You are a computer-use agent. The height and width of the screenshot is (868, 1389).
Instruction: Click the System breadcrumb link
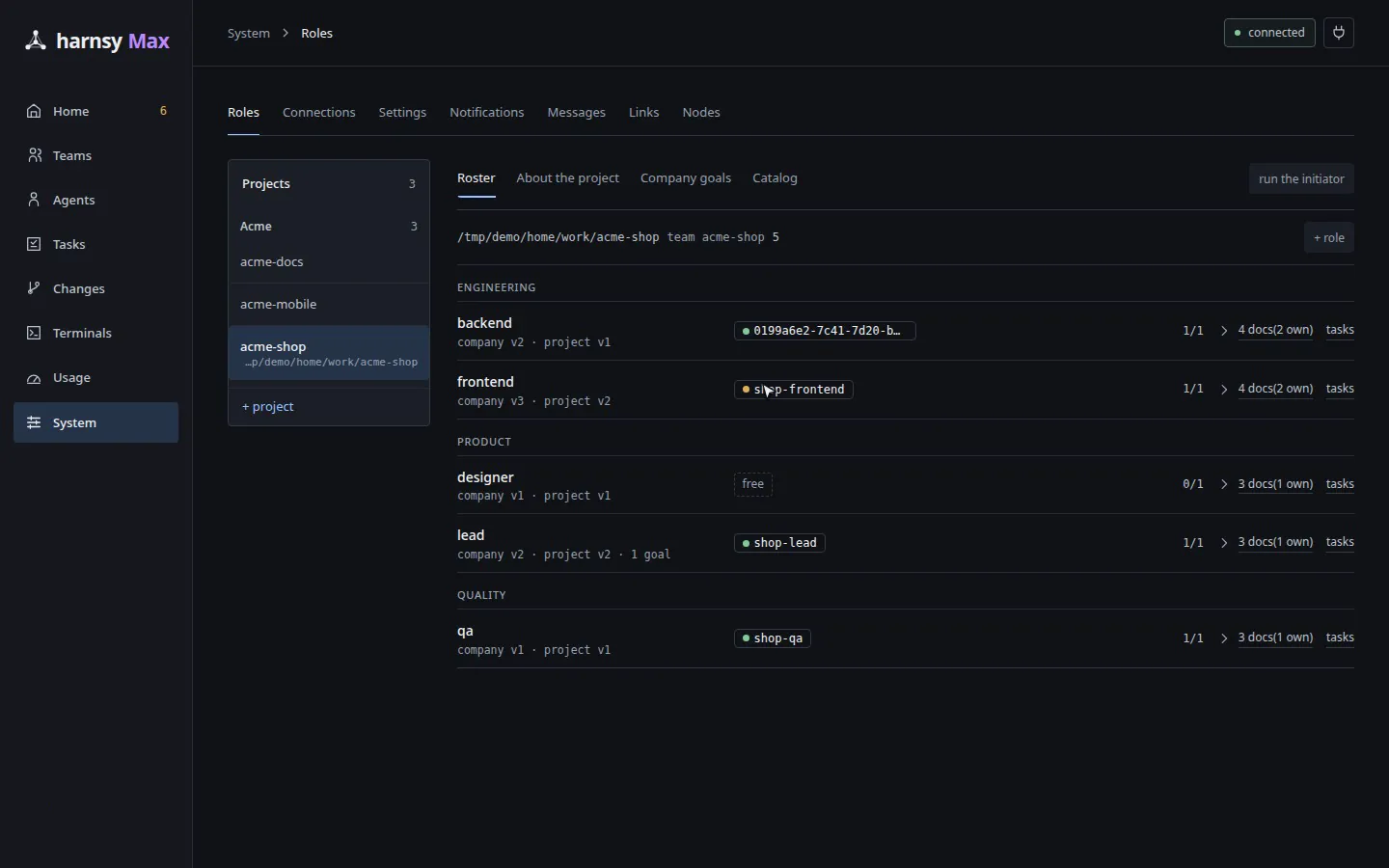(x=249, y=33)
